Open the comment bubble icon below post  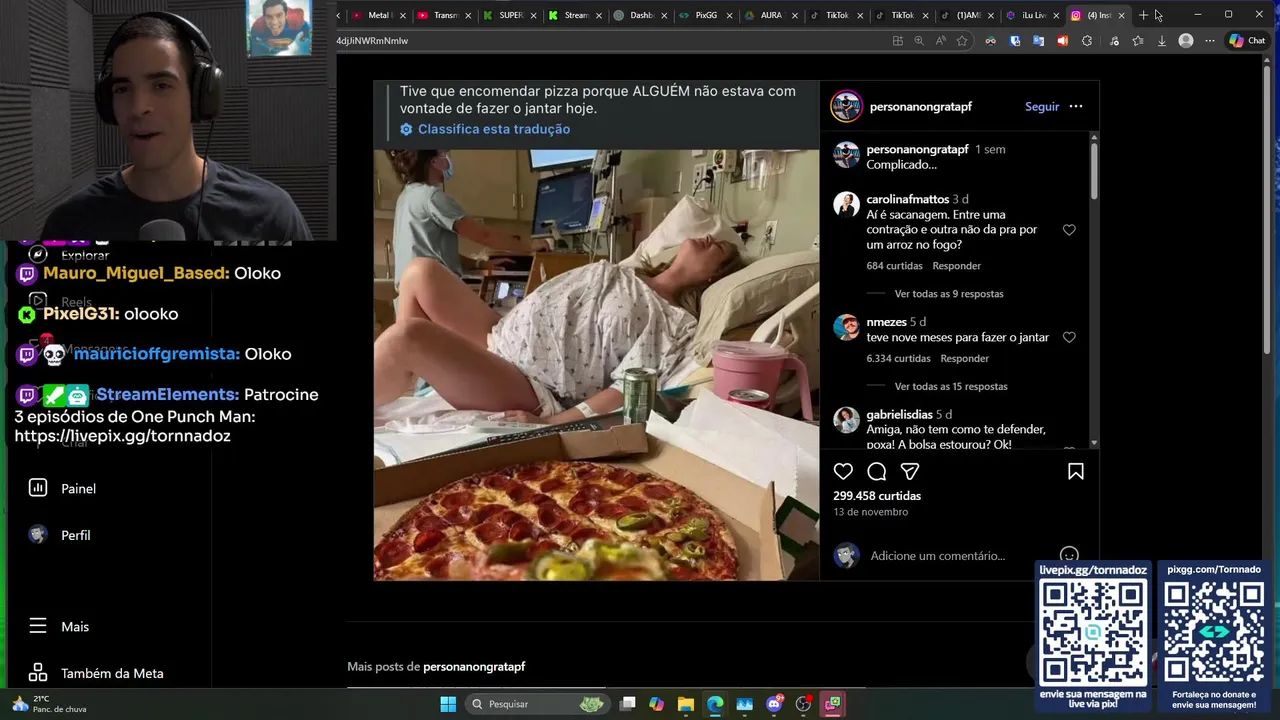(x=877, y=471)
